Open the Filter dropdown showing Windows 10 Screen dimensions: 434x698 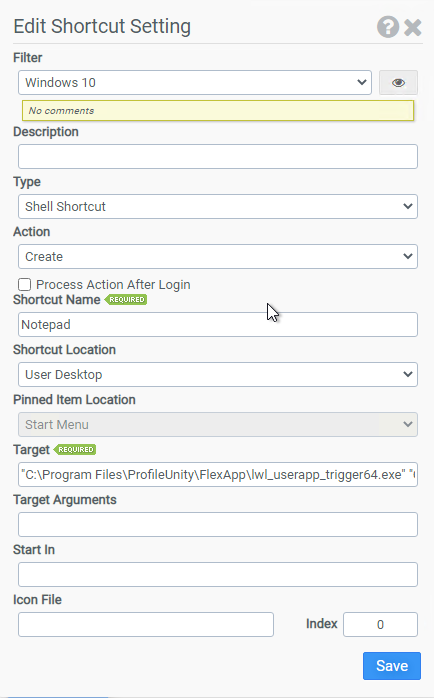point(195,82)
